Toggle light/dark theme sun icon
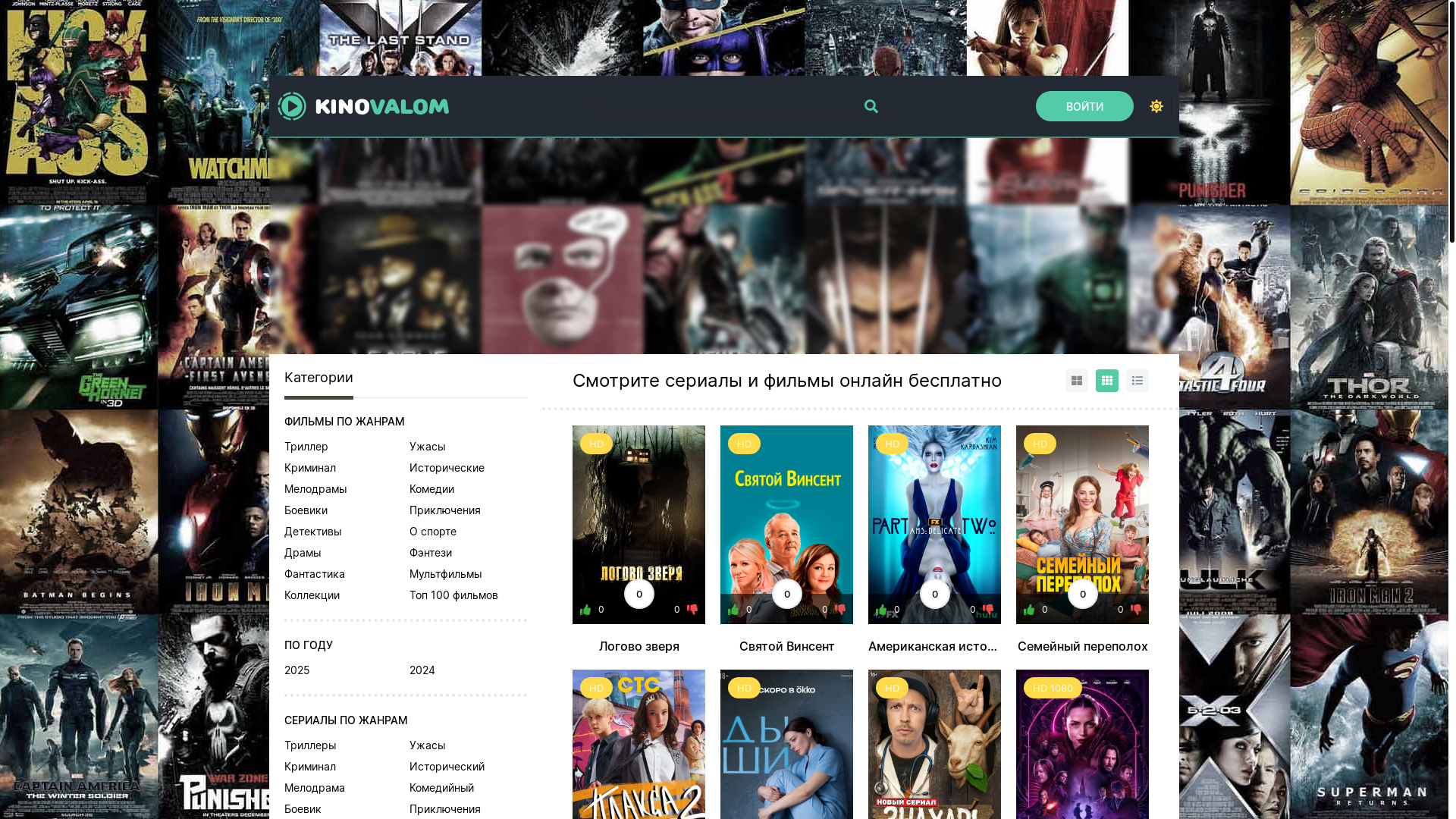1456x819 pixels. pyautogui.click(x=1156, y=106)
